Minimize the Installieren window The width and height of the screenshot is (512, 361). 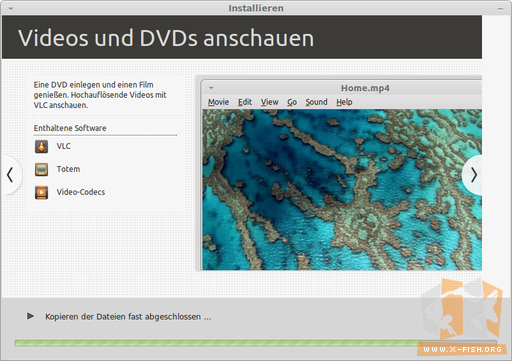tap(500, 9)
